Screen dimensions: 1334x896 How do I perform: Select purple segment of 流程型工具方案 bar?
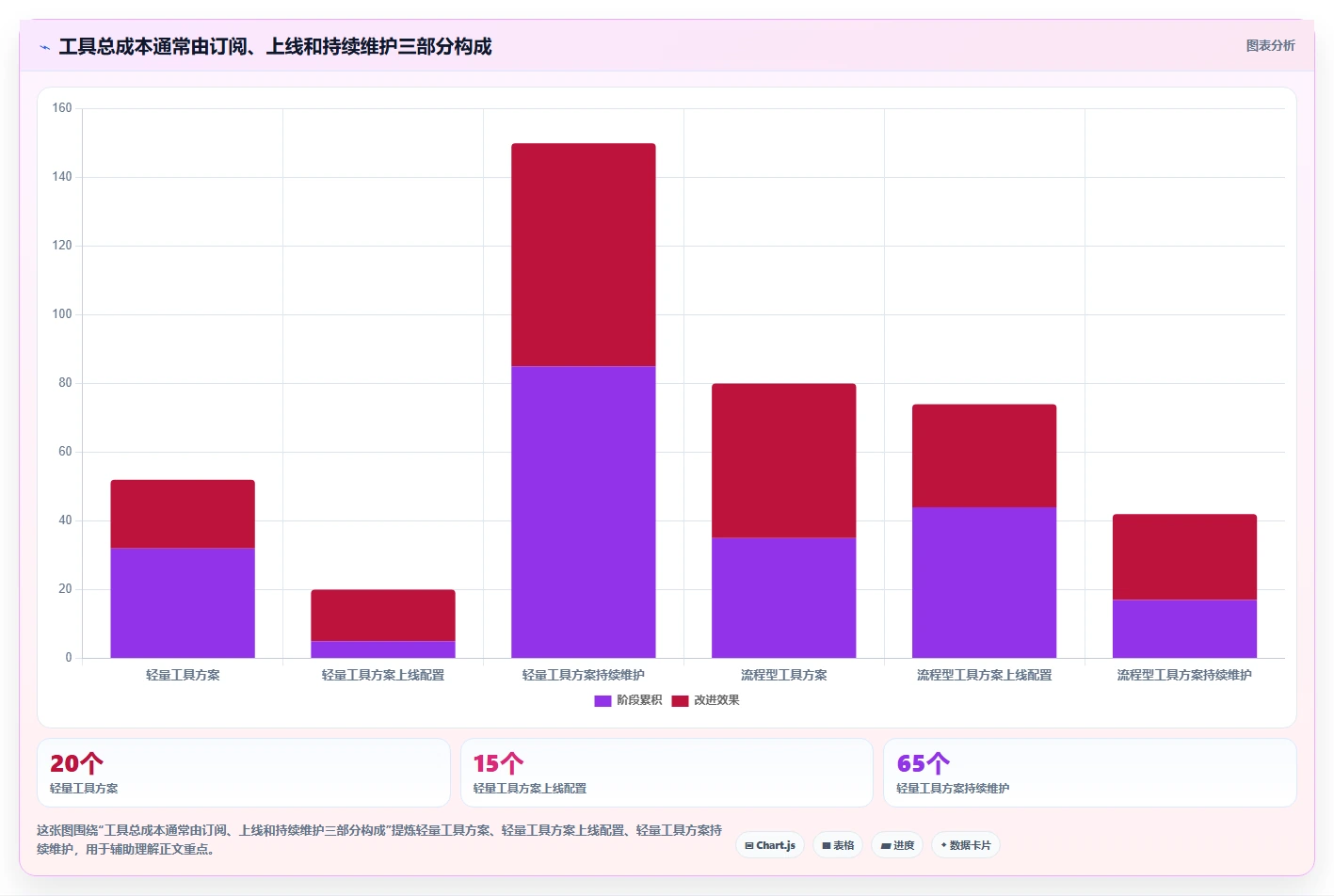tap(784, 598)
